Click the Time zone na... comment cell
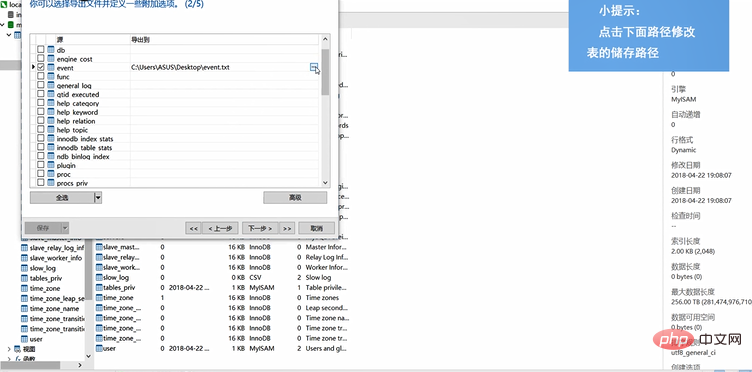Viewport: 752px width, 372px height. [x=327, y=318]
